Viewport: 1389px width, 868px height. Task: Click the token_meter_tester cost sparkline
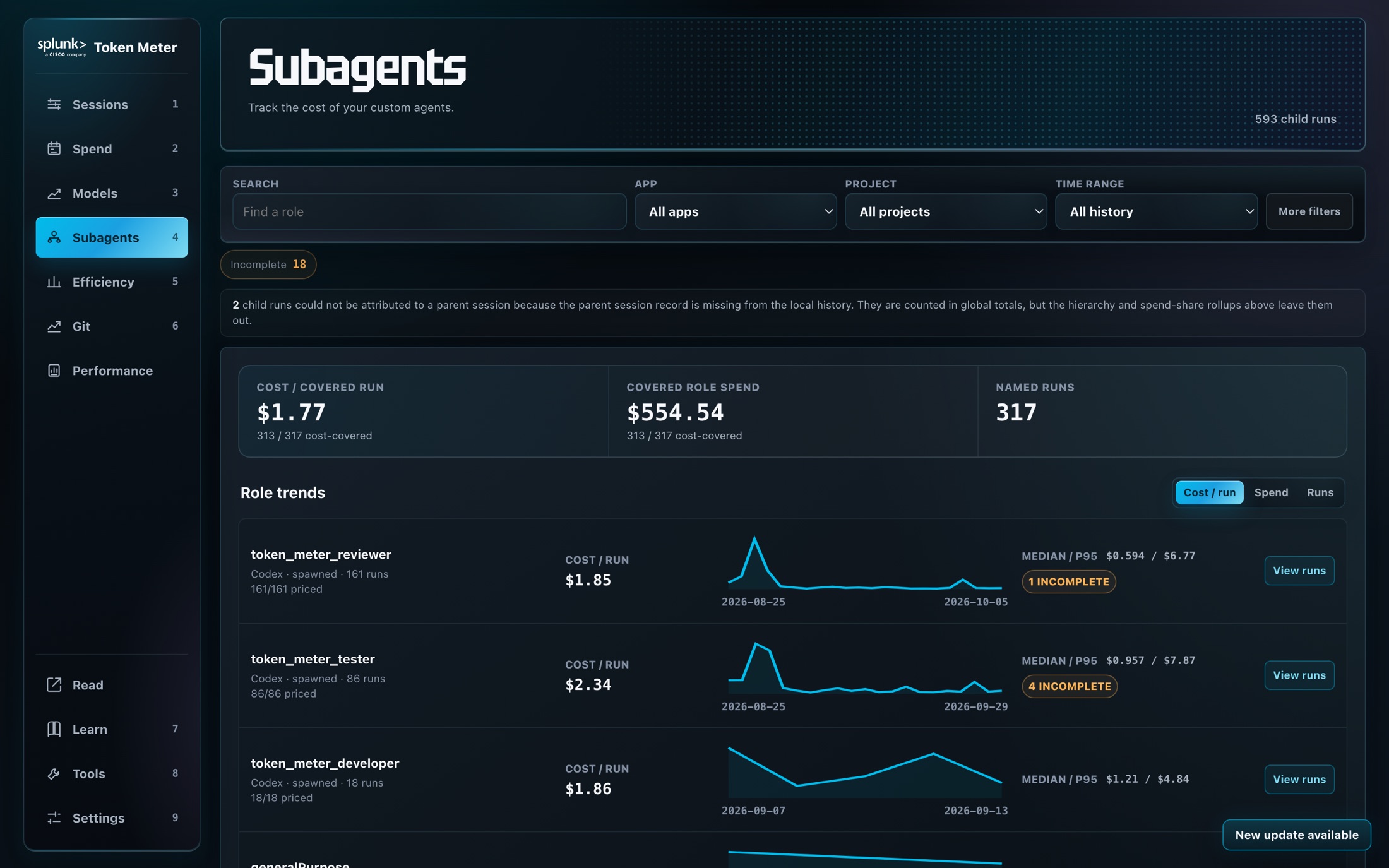click(865, 668)
